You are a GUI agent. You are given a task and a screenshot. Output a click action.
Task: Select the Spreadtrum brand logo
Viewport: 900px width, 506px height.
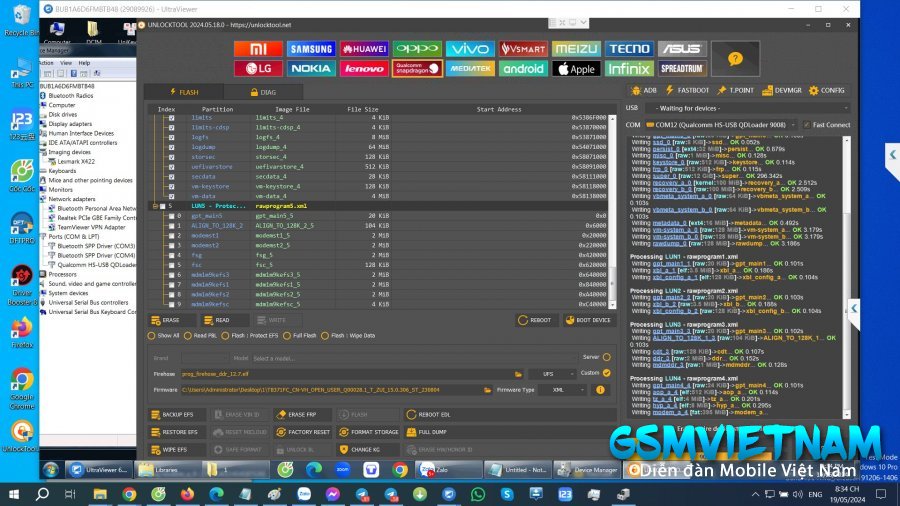pos(682,69)
